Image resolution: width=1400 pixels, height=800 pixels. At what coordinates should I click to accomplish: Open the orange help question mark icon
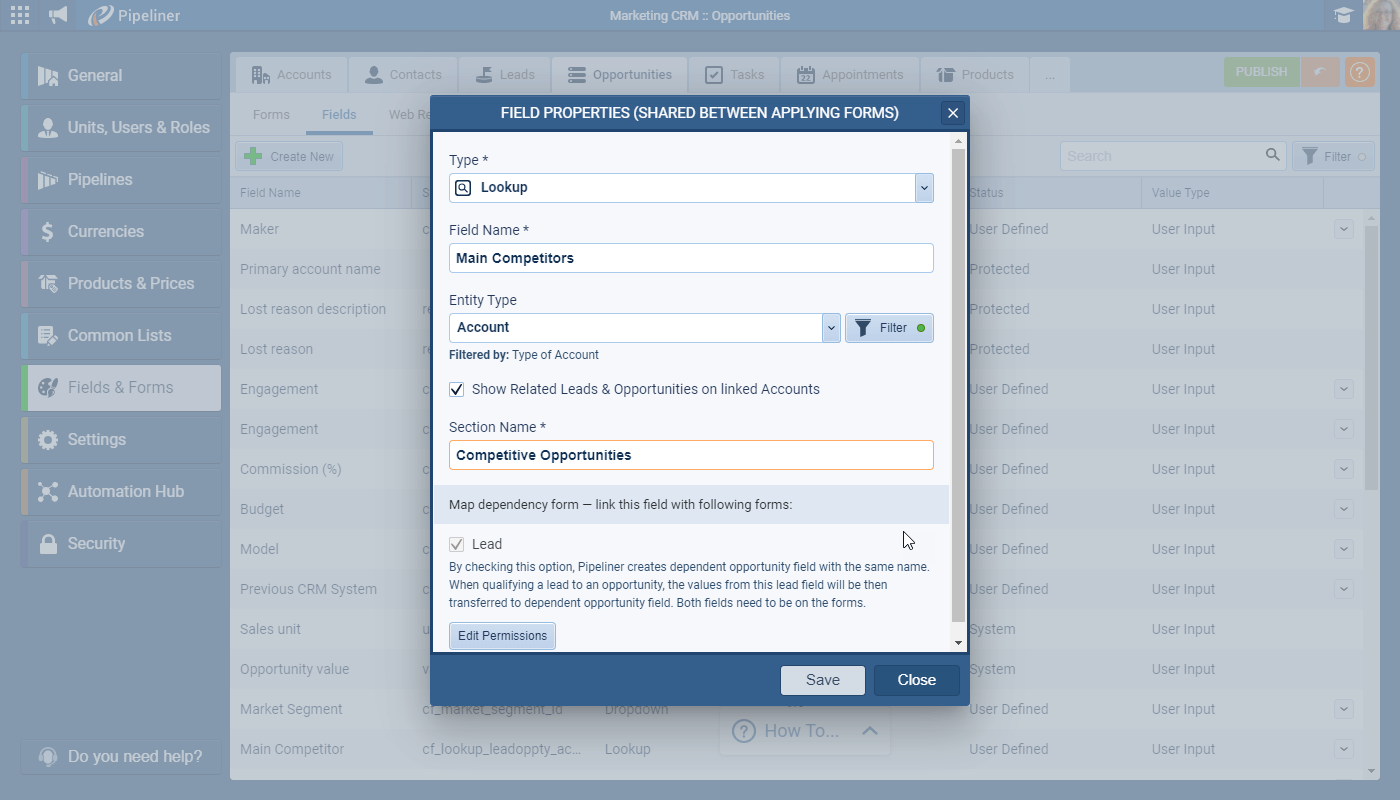click(x=1359, y=71)
